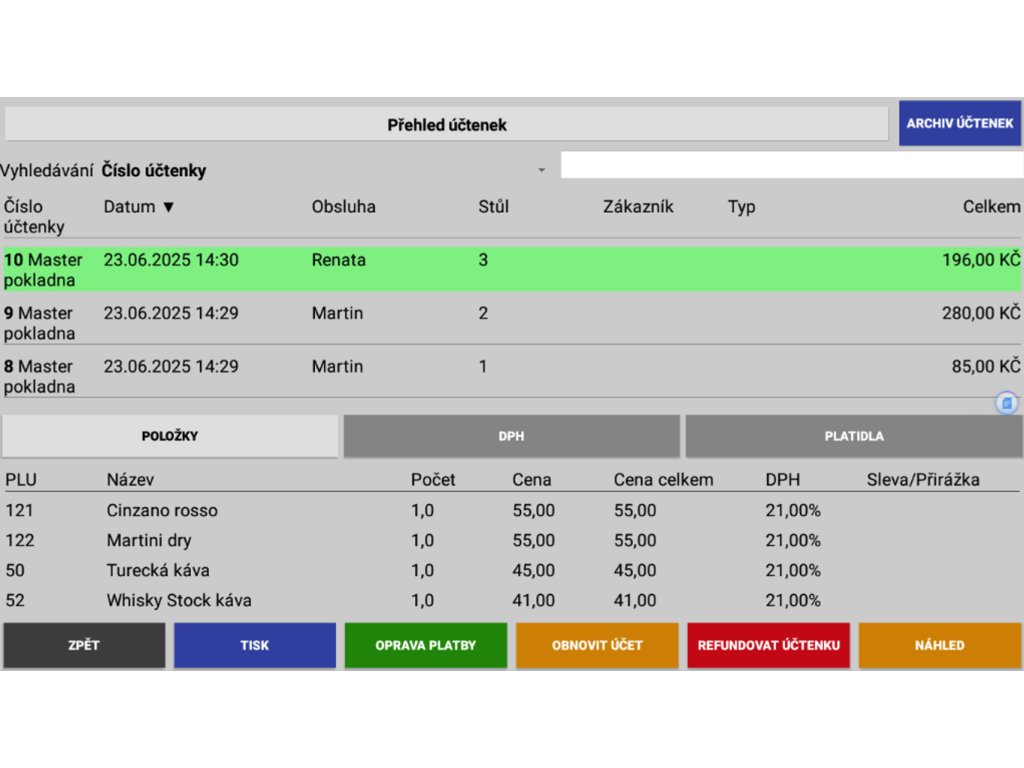Sort receipts by the Datum column
This screenshot has width=1024, height=768.
pyautogui.click(x=138, y=207)
